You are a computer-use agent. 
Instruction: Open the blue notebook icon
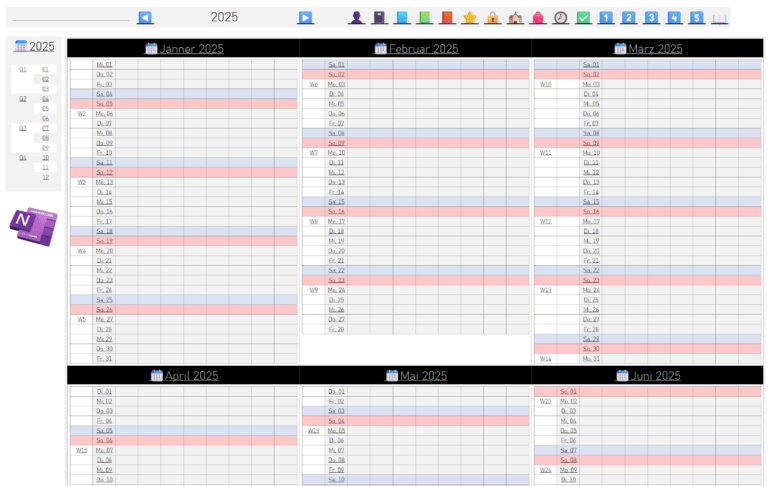pos(402,18)
